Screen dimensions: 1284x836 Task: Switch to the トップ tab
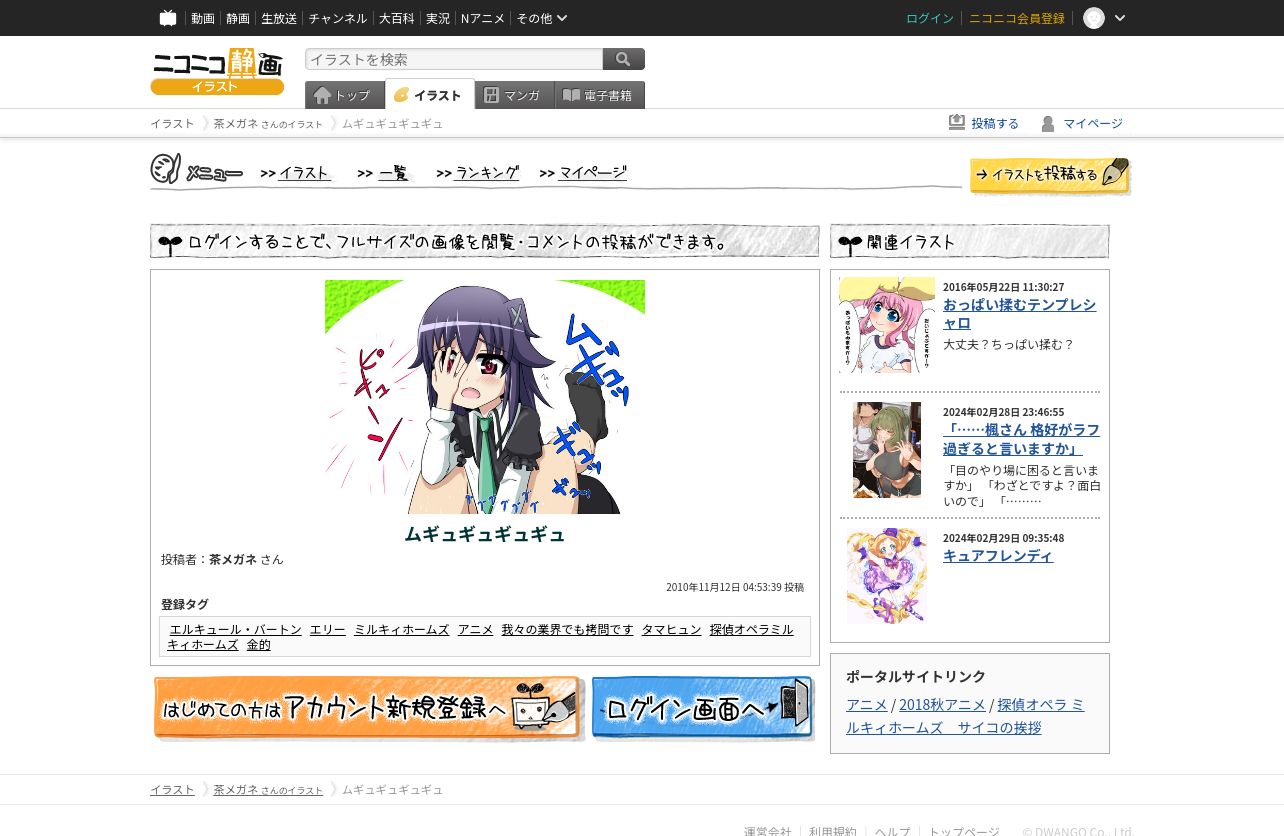coord(345,95)
